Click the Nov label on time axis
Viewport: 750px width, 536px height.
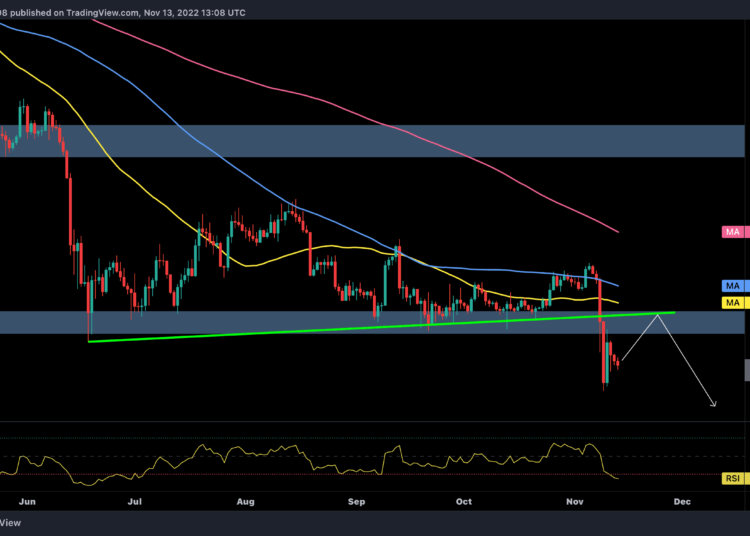tap(574, 502)
